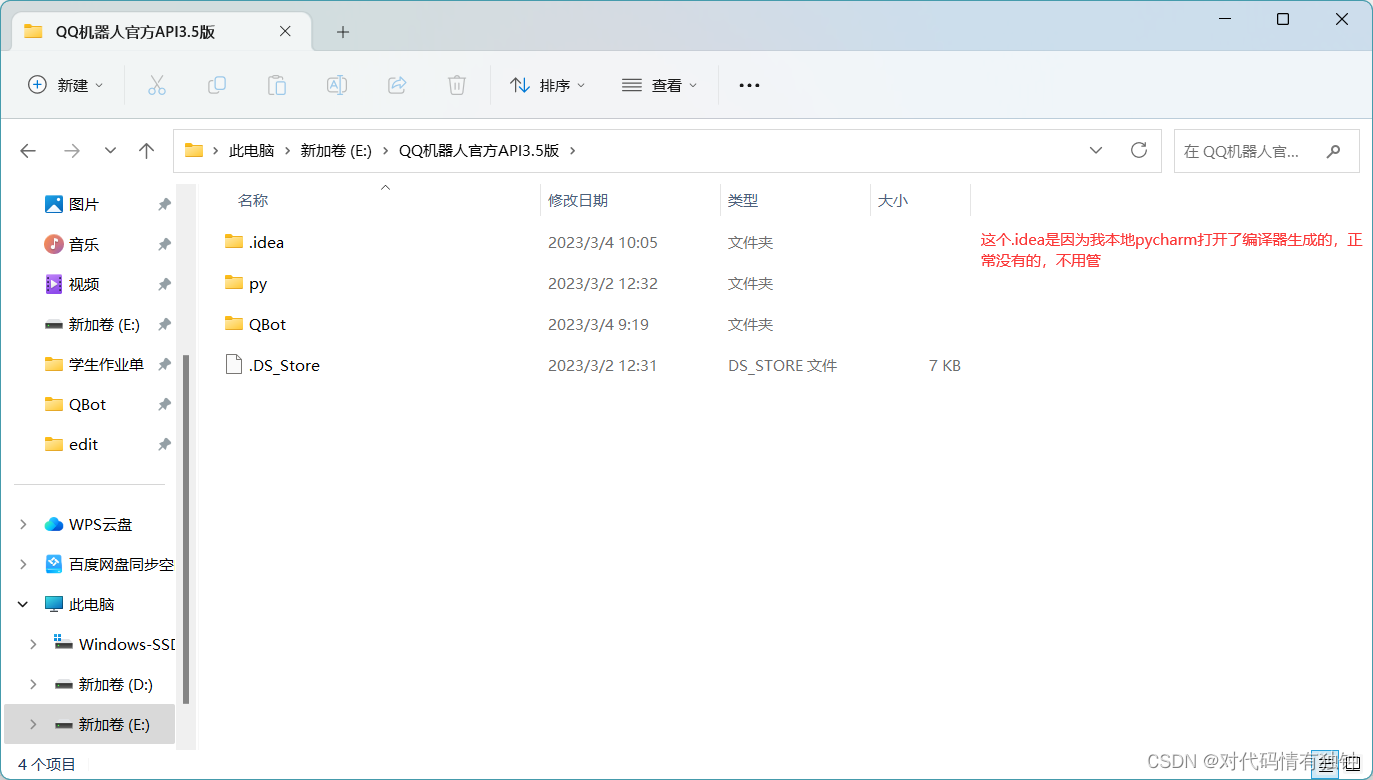Click QQ机器人官方API3.5版 breadcrumb segment
Screen dimensions: 1373x780
[x=479, y=151]
